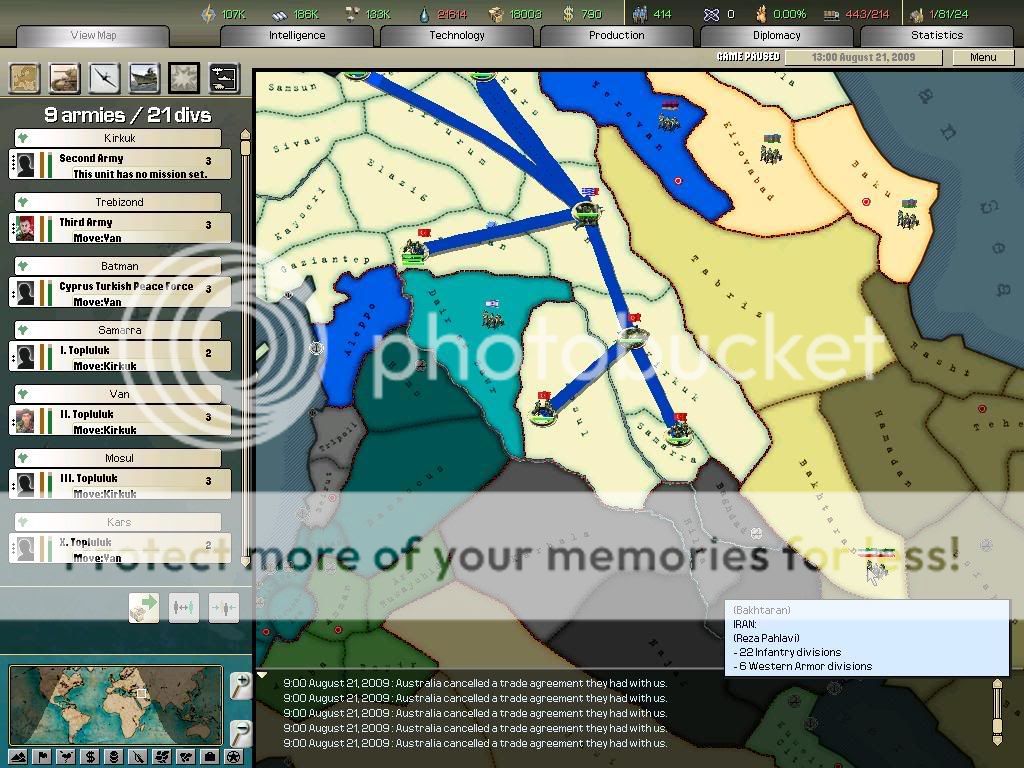Collapse message log using small triangle

[262, 675]
